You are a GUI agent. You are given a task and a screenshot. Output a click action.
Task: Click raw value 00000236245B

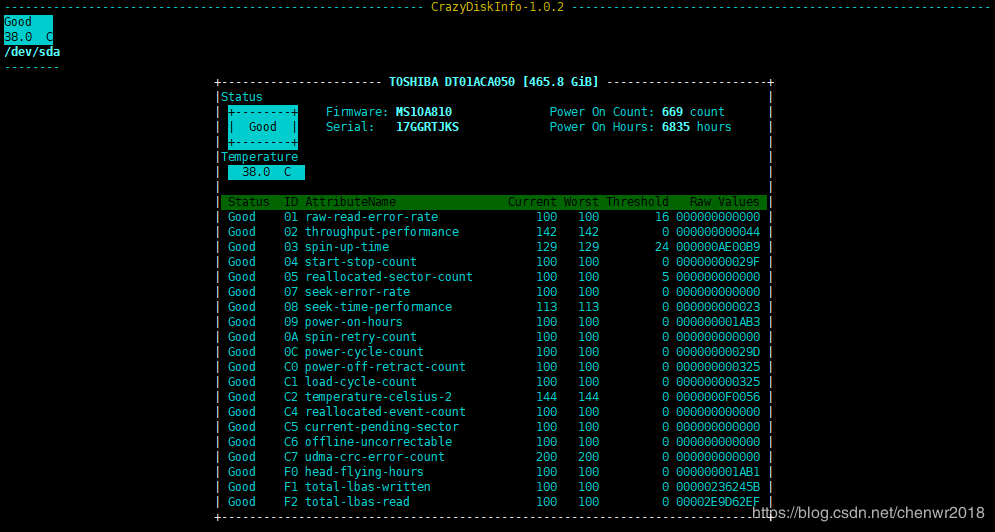[x=718, y=487]
